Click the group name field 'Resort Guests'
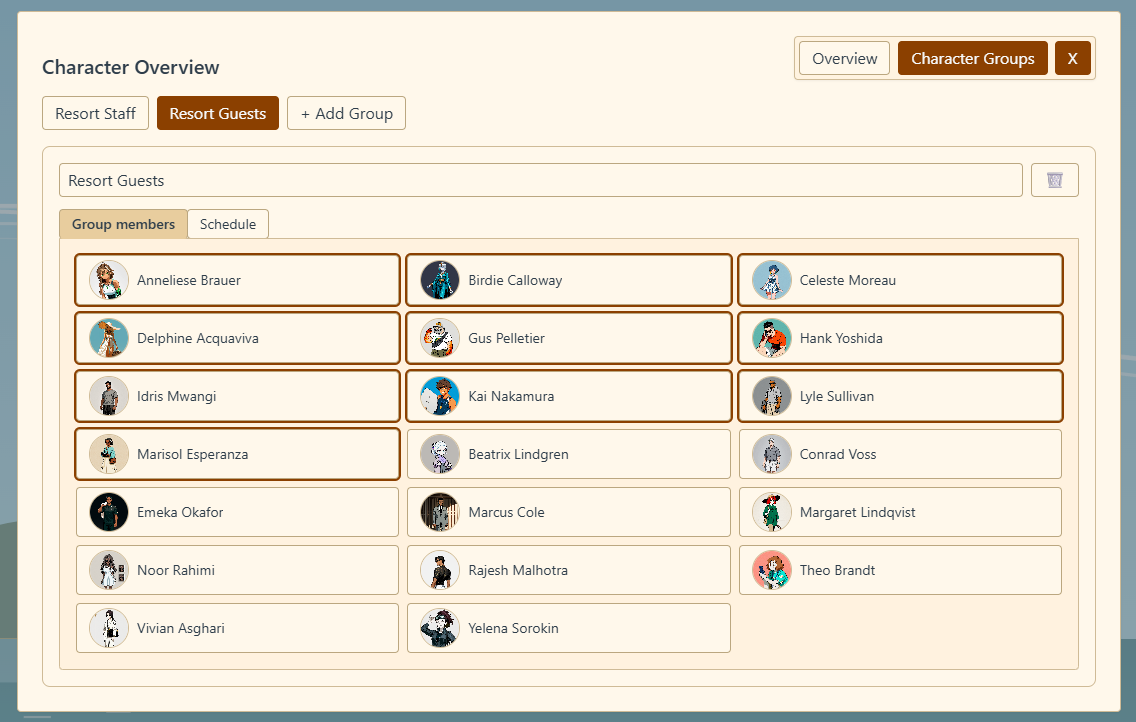 [540, 180]
